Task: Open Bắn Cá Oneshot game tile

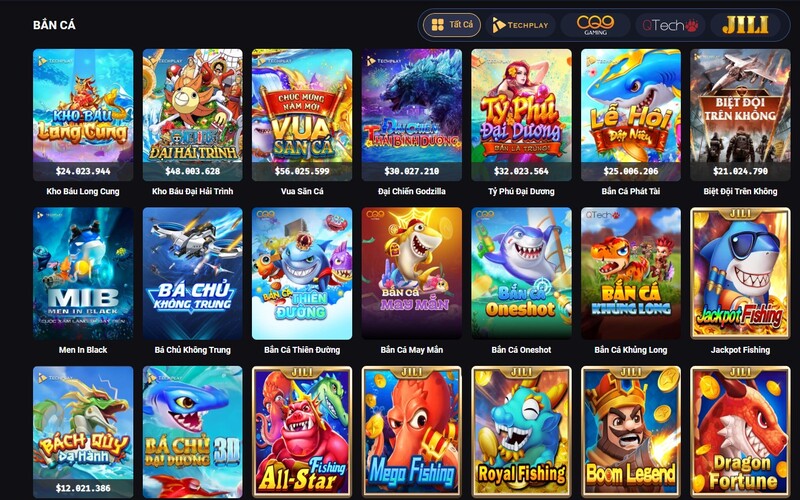Action: [521, 273]
